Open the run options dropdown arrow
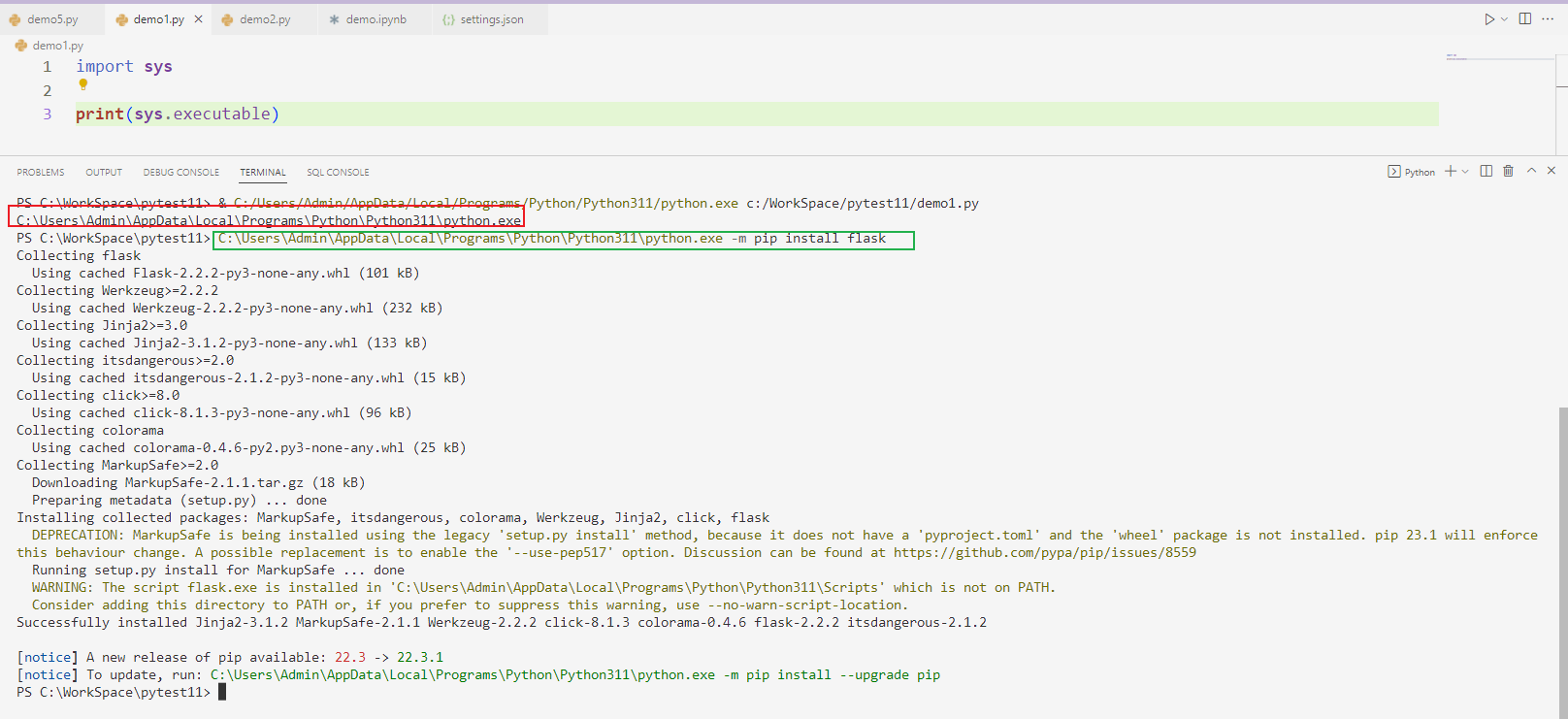The width and height of the screenshot is (1568, 719). click(1504, 19)
